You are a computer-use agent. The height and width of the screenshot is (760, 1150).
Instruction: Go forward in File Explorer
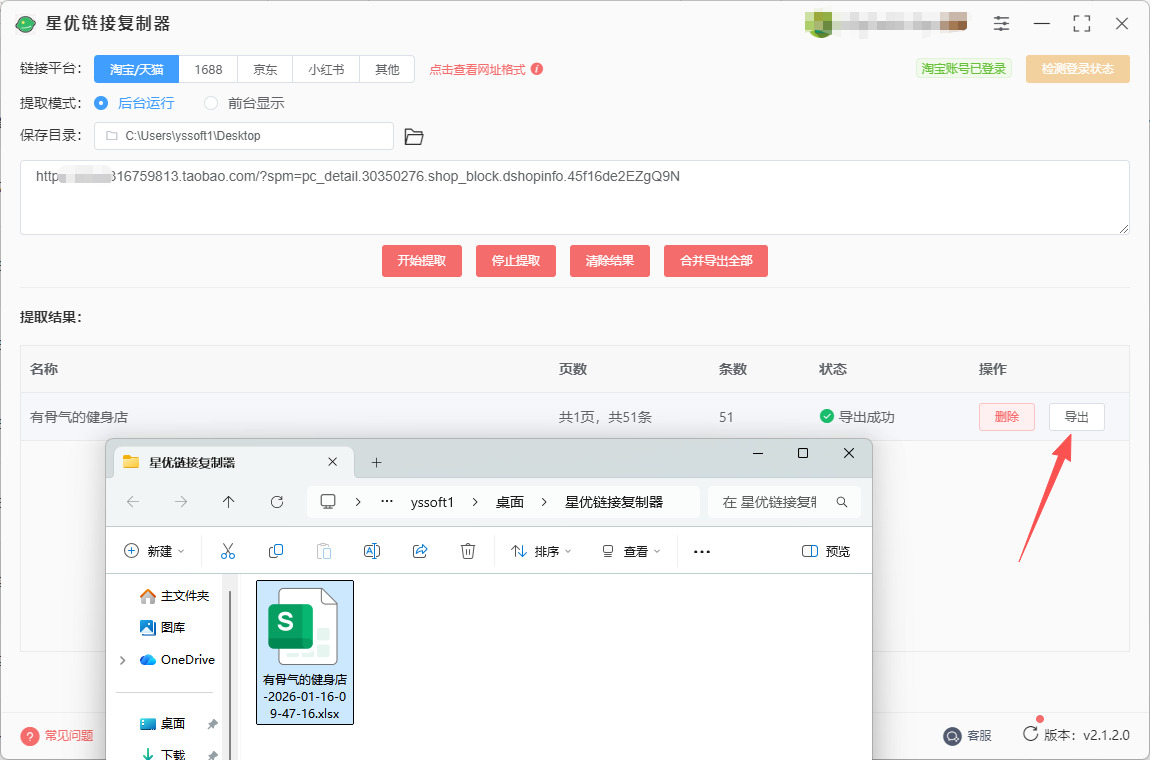click(180, 502)
